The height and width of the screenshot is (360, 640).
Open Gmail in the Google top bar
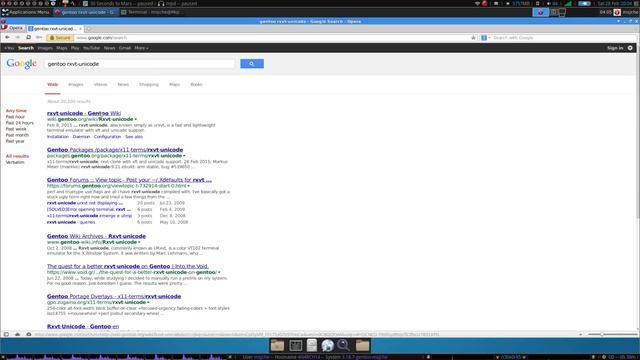125,48
